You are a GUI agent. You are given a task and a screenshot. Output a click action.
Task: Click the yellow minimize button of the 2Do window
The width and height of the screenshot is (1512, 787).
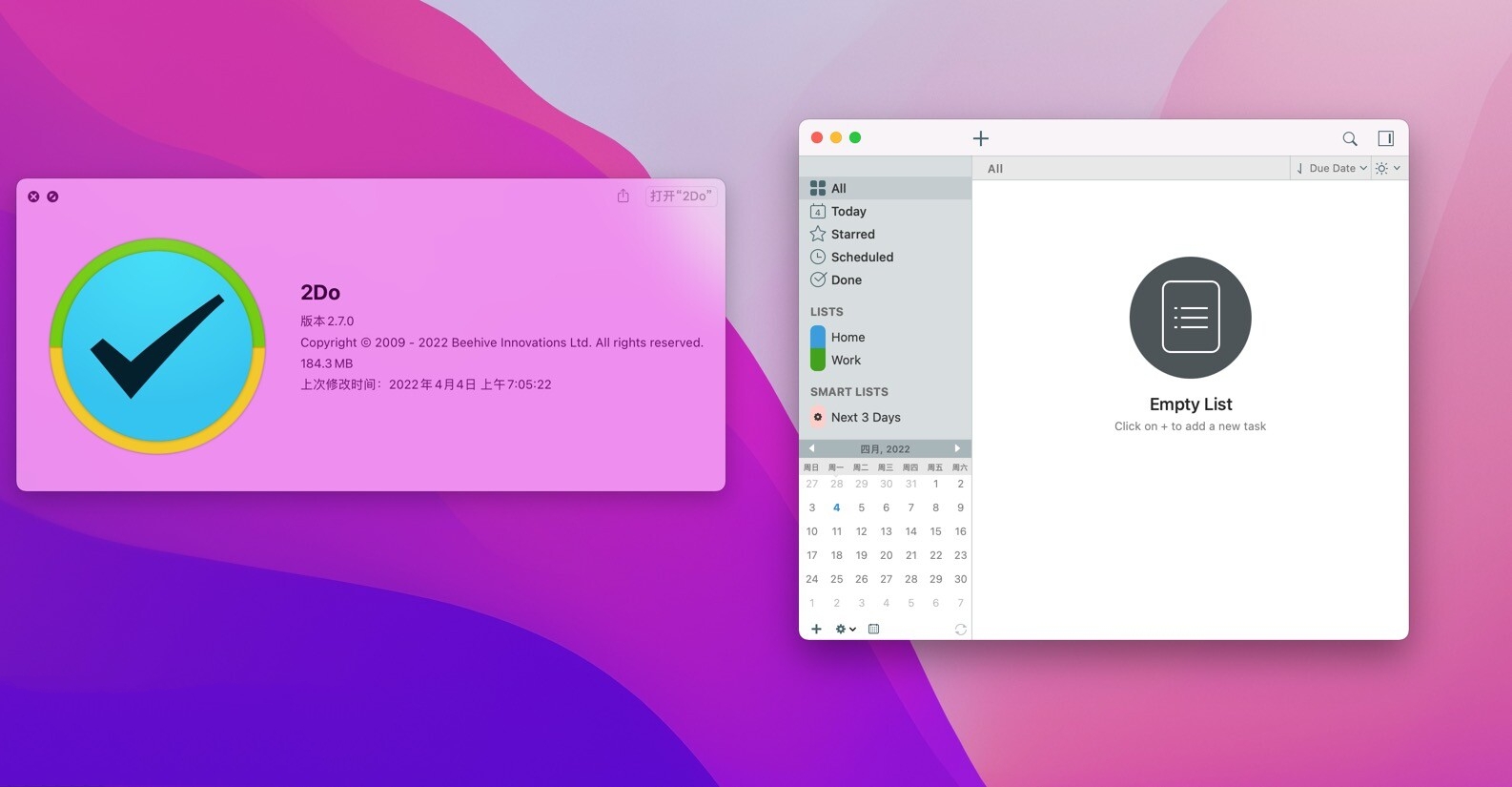(836, 137)
